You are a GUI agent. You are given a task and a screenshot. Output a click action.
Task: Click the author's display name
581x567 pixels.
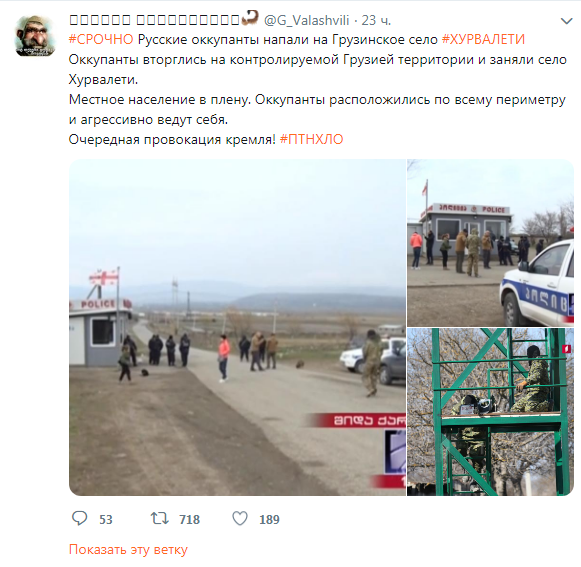(155, 20)
